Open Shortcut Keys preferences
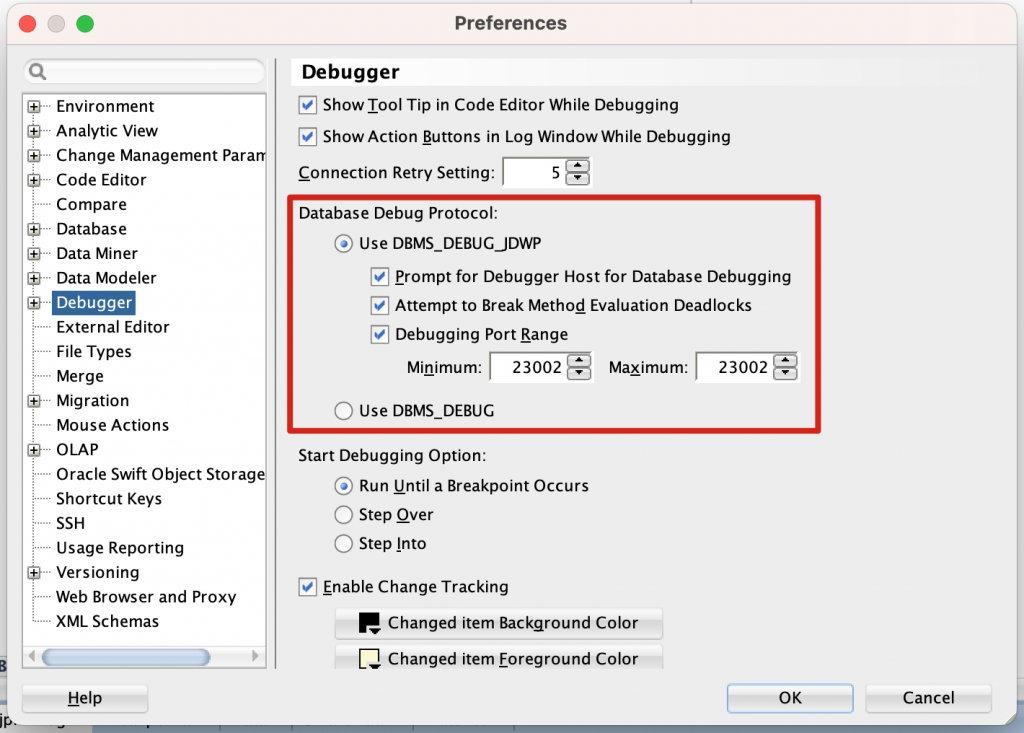The width and height of the screenshot is (1024, 733). (108, 499)
